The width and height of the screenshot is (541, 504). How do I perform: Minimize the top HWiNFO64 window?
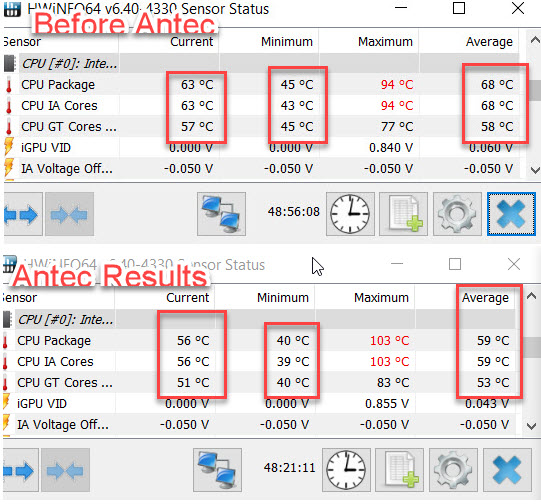click(x=401, y=8)
